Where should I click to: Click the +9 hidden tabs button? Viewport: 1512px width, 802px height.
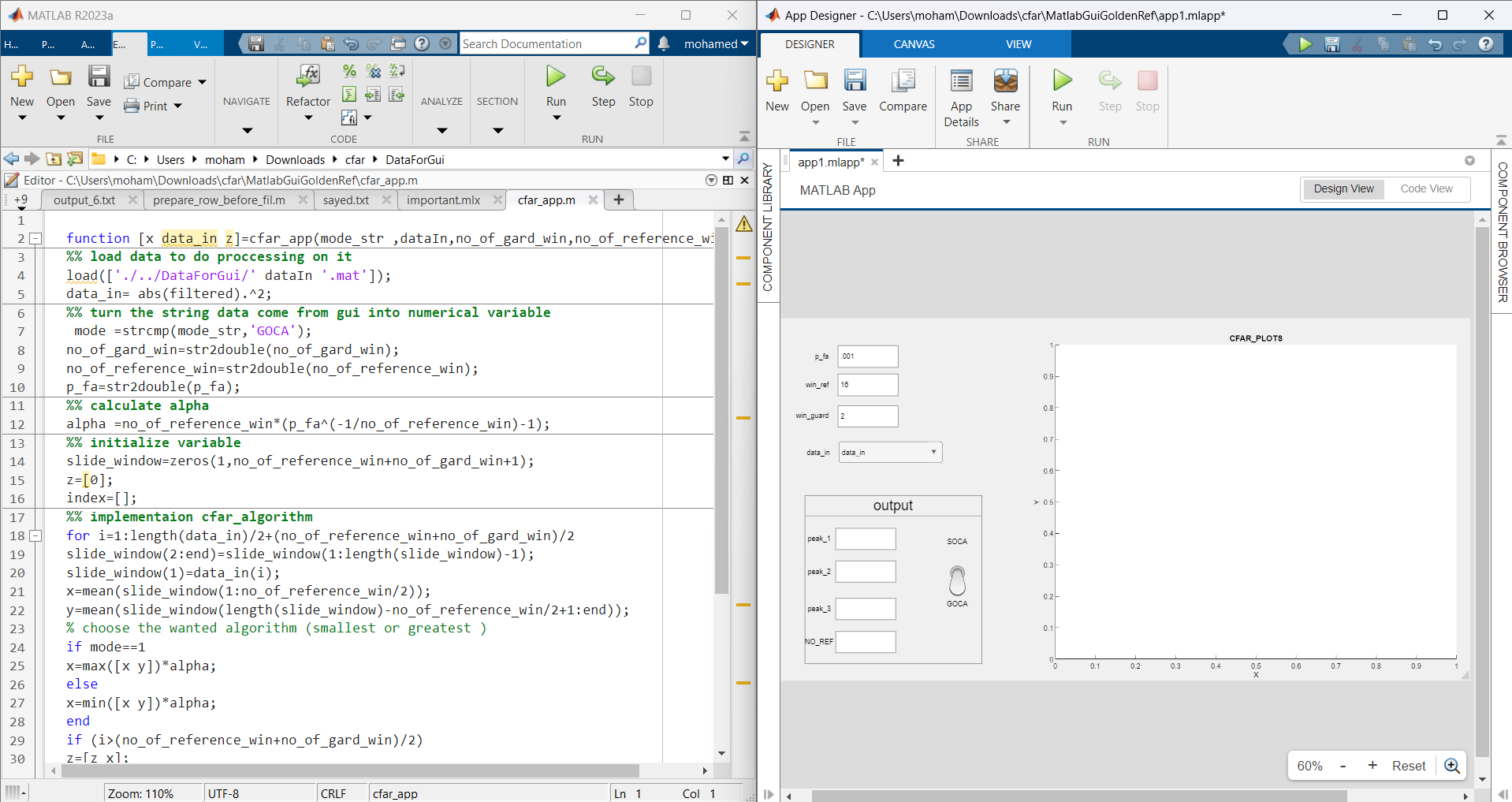click(20, 200)
